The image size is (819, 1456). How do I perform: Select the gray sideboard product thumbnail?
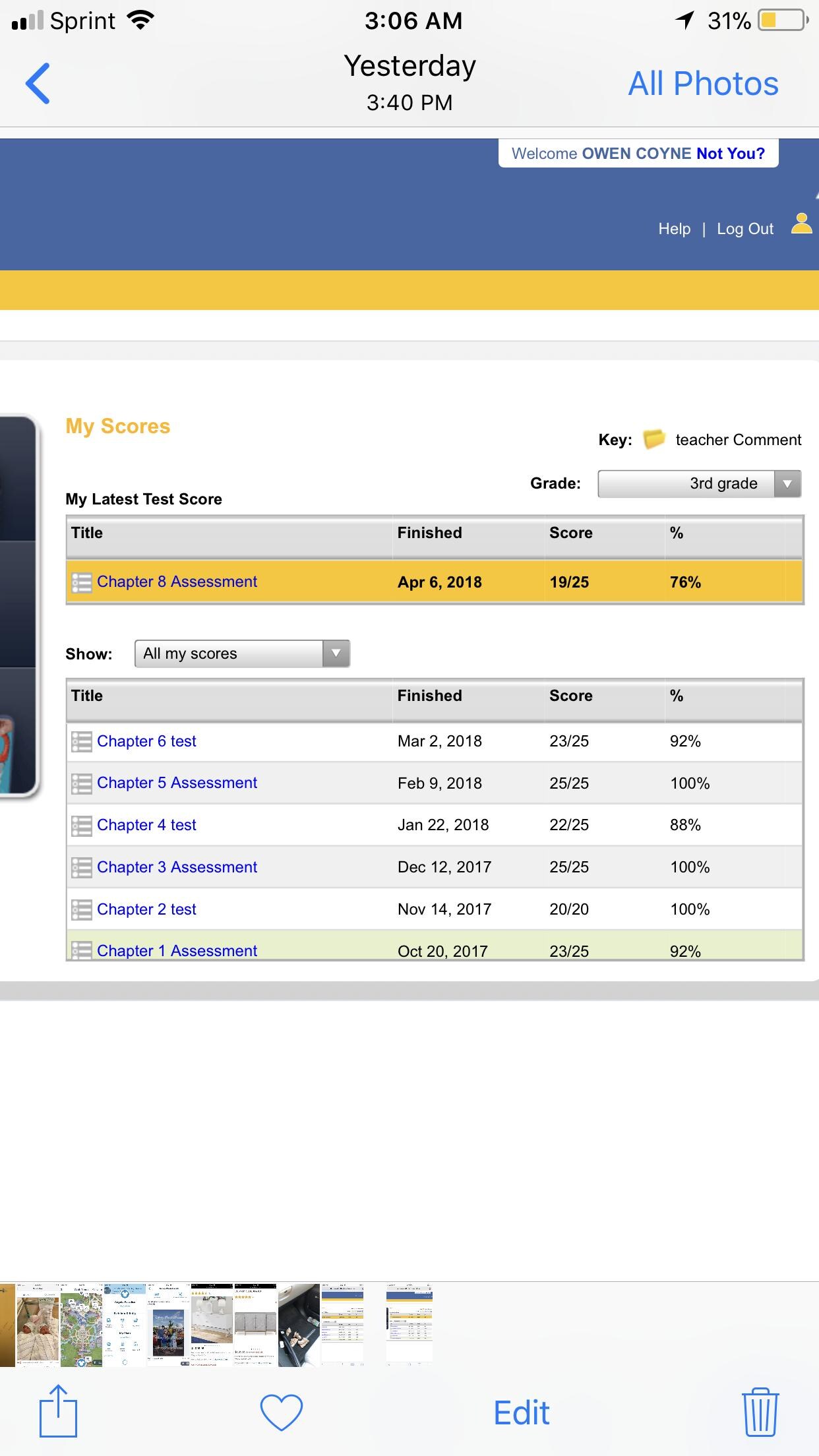(255, 1325)
